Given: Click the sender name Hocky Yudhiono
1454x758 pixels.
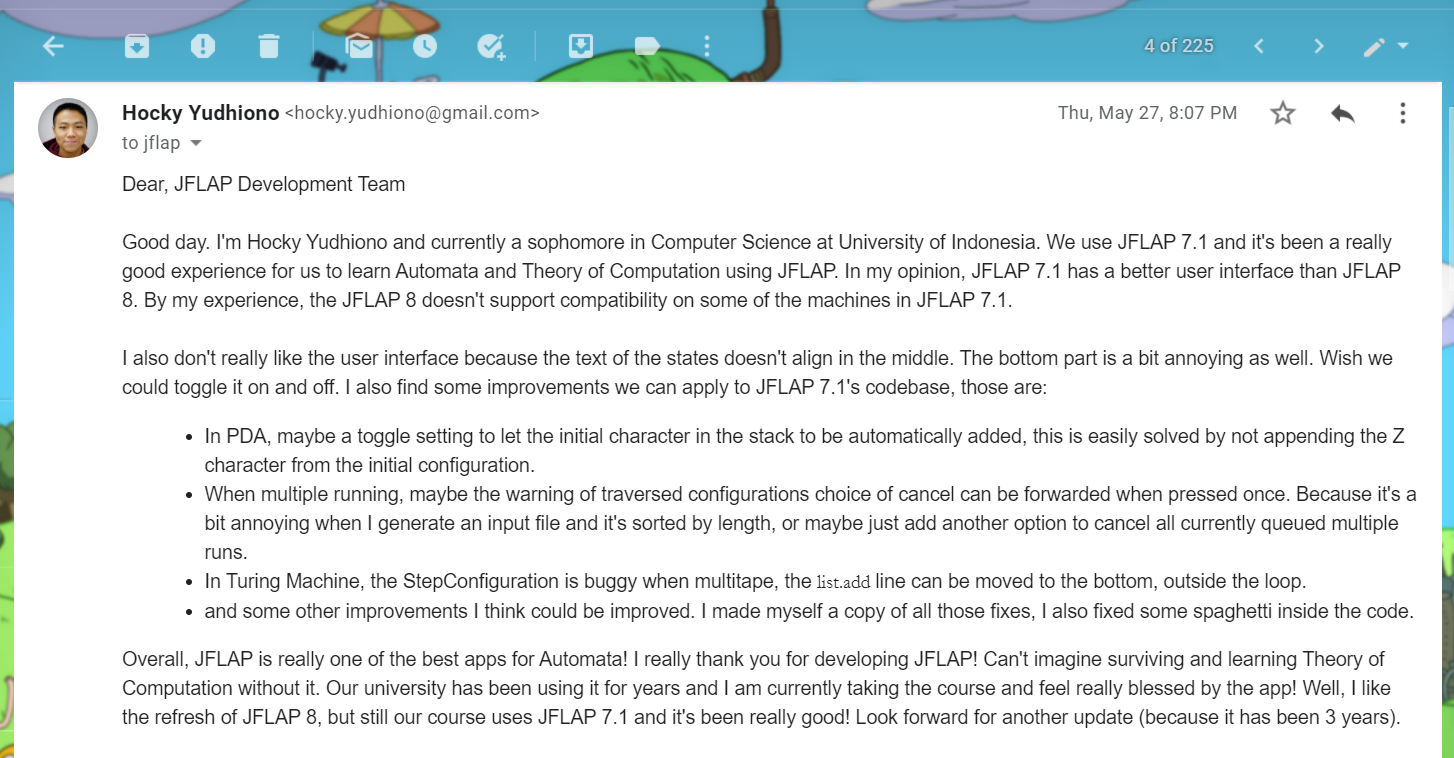Looking at the screenshot, I should (200, 113).
